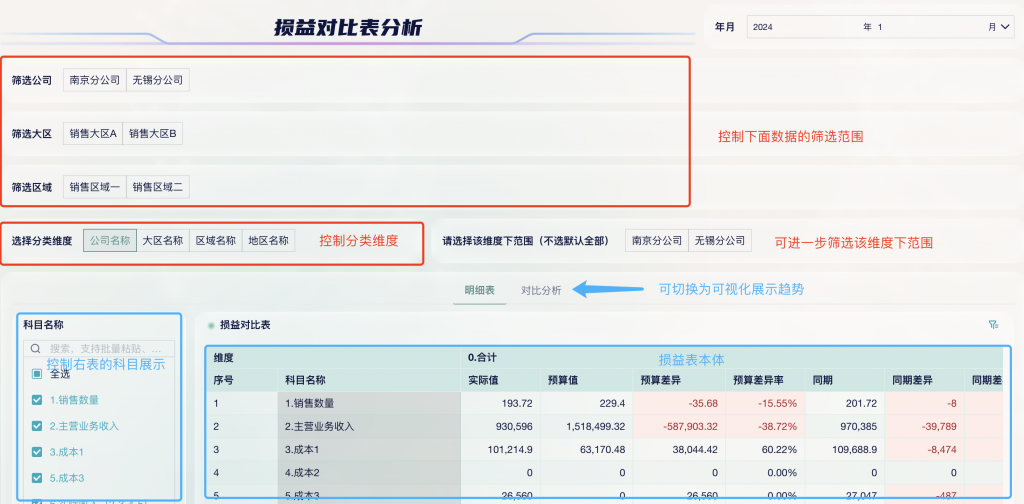Click the filter icon above the table
Viewport: 1024px width, 504px height.
tap(992, 324)
